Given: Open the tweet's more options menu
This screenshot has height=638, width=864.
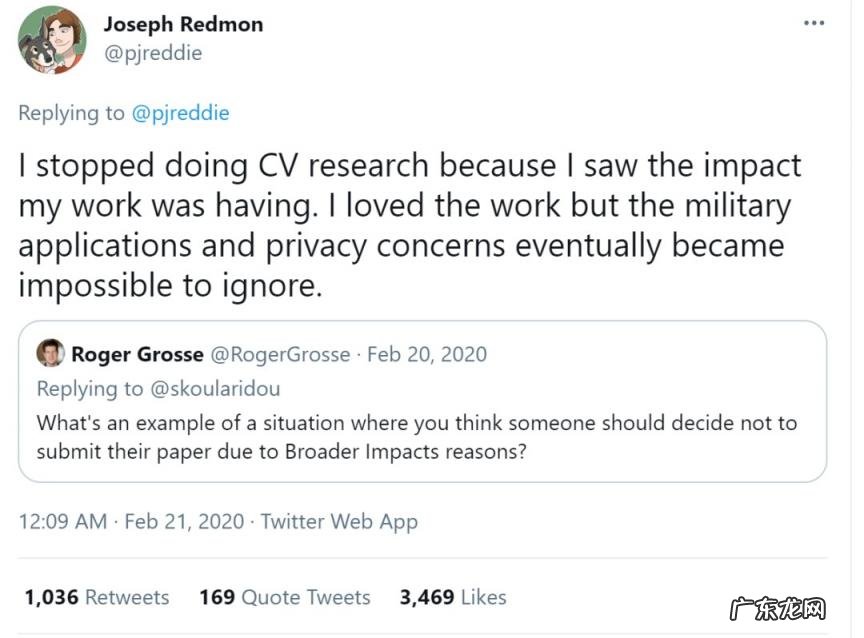Looking at the screenshot, I should (x=813, y=23).
